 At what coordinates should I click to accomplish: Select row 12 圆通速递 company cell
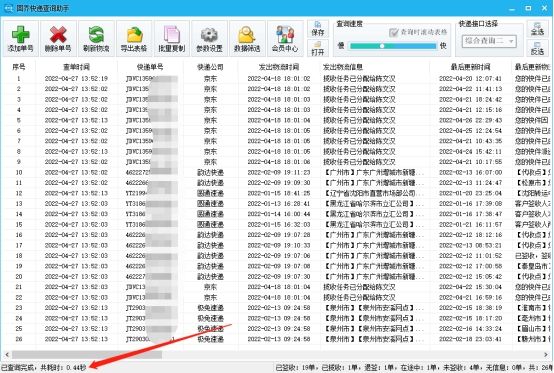click(x=210, y=193)
